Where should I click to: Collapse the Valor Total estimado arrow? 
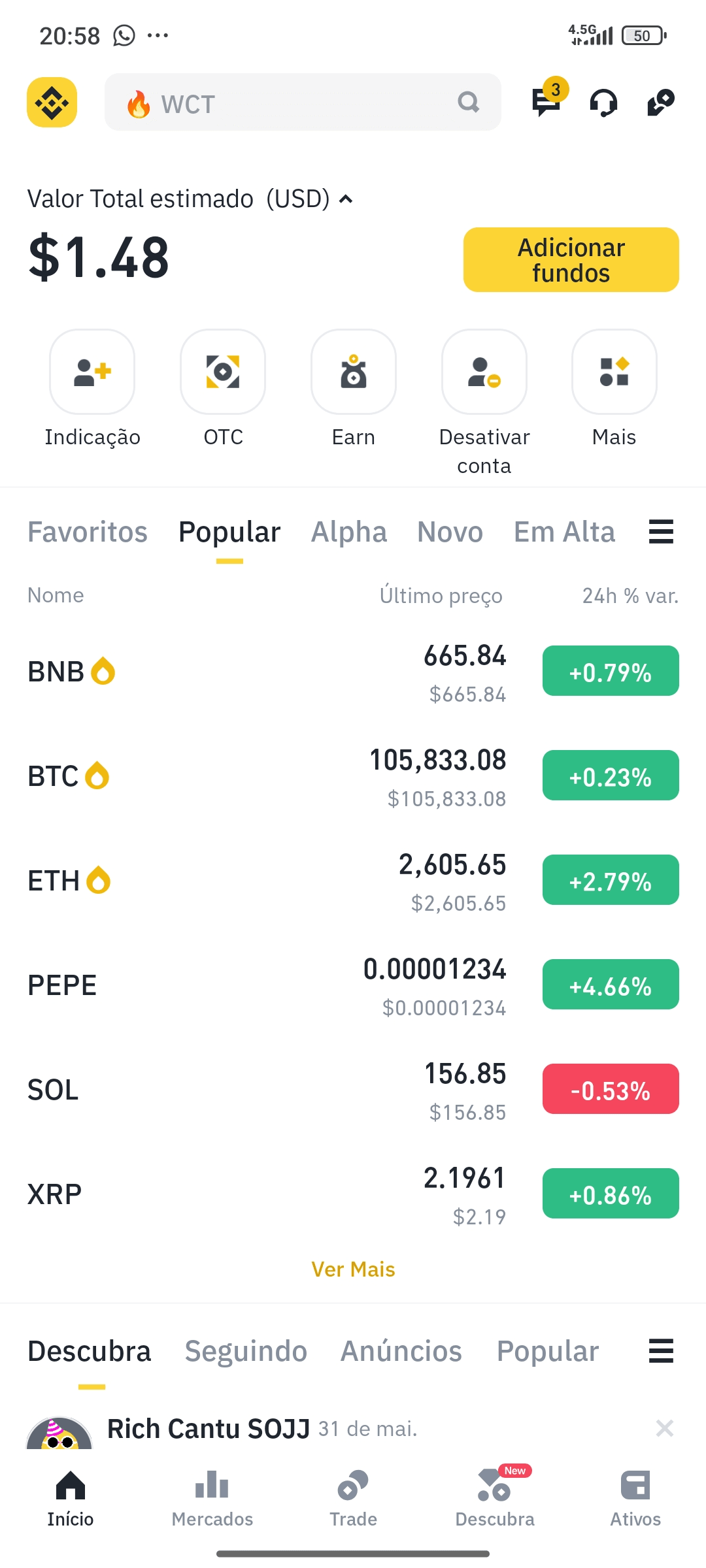point(346,199)
